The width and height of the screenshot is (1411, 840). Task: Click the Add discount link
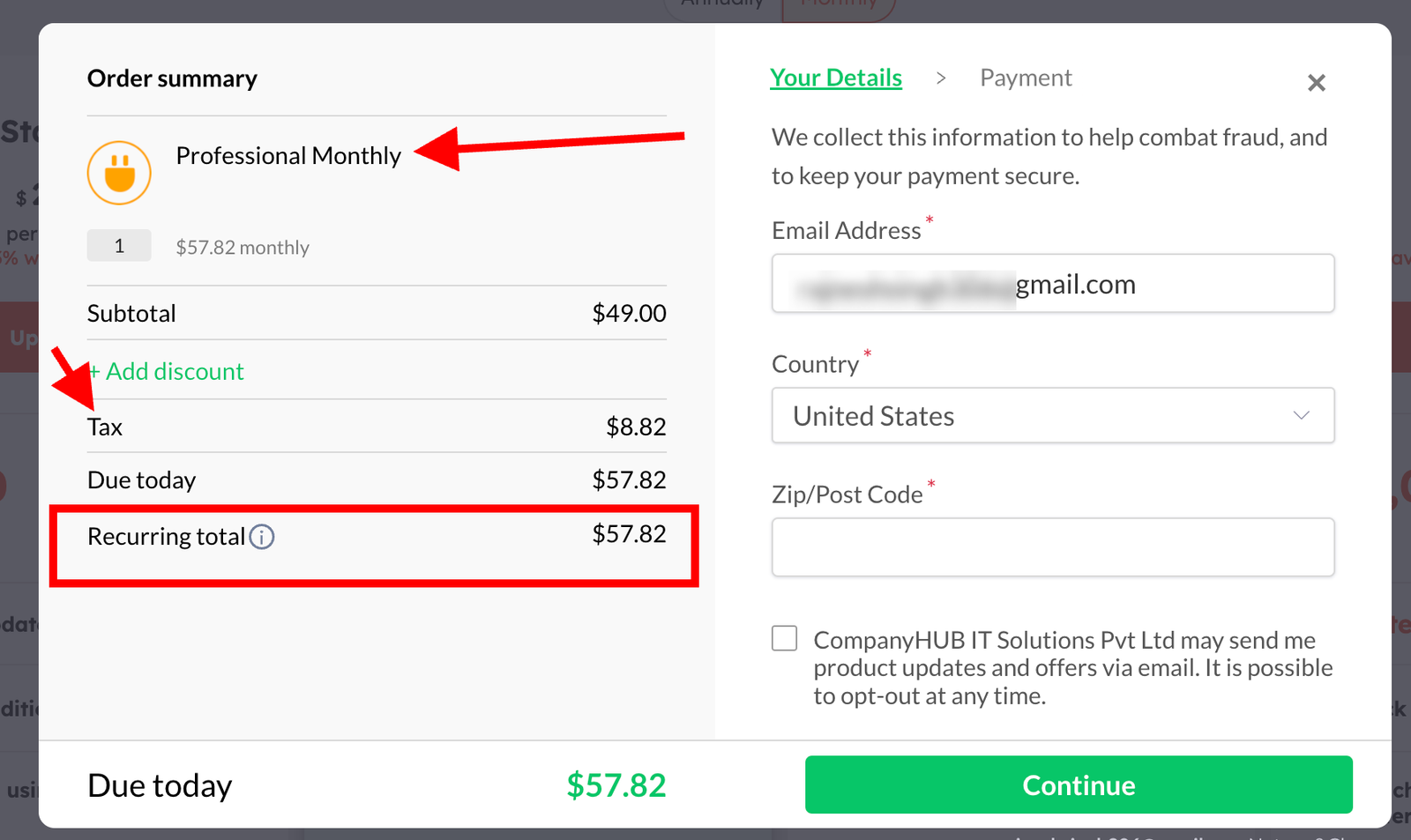pos(166,371)
